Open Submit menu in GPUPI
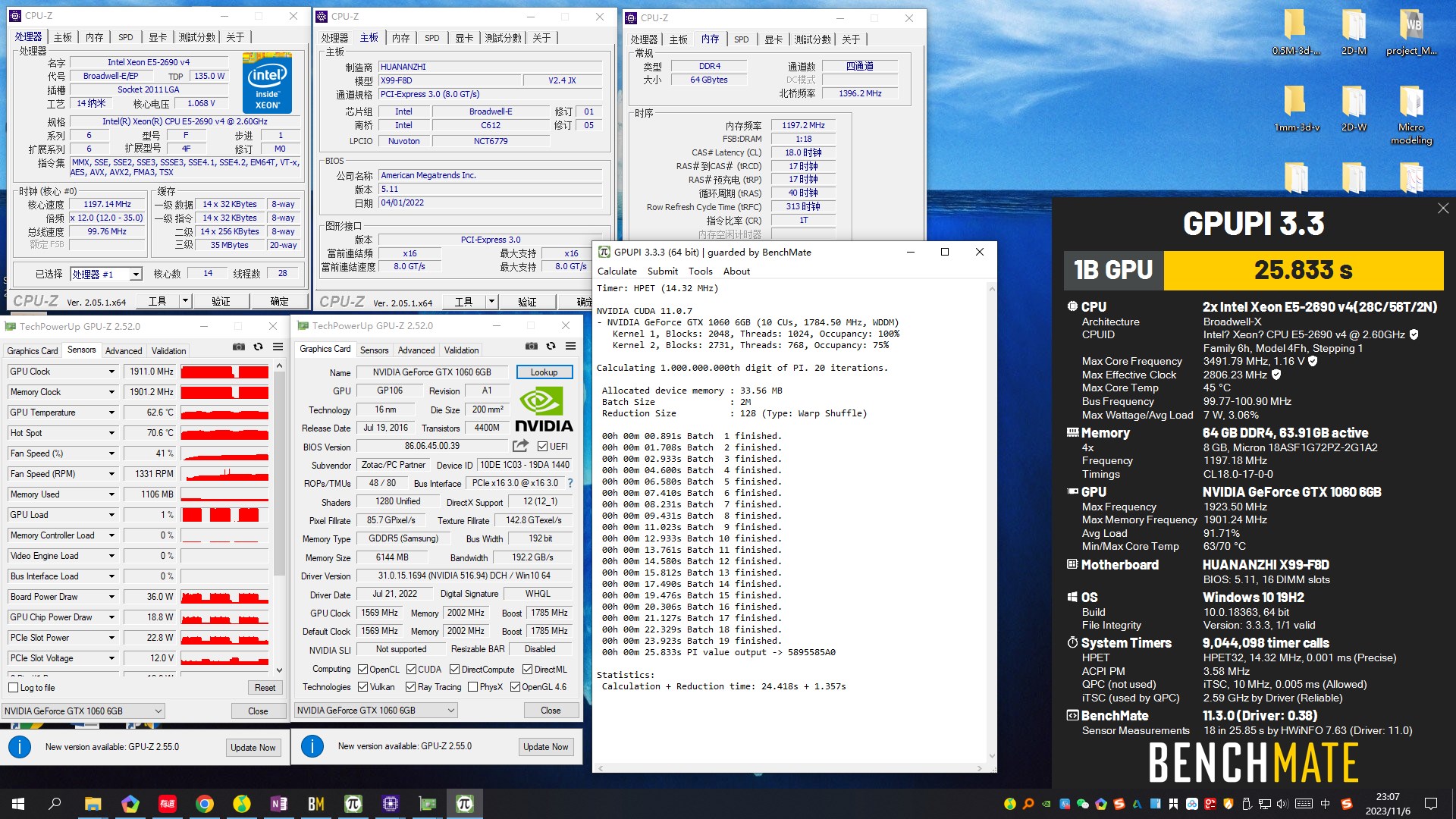This screenshot has height=819, width=1456. point(663,271)
